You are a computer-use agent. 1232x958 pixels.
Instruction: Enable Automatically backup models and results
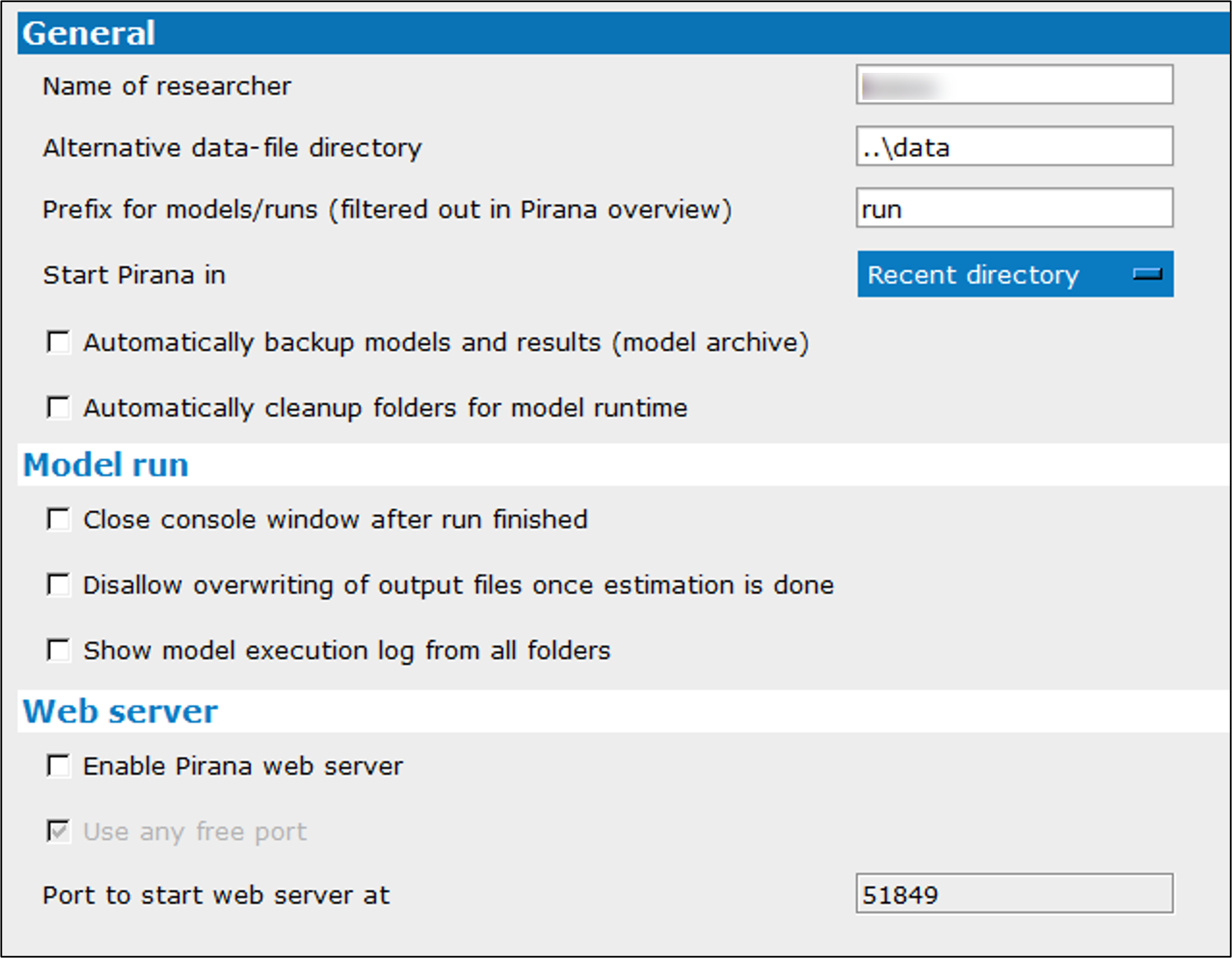pyautogui.click(x=59, y=343)
